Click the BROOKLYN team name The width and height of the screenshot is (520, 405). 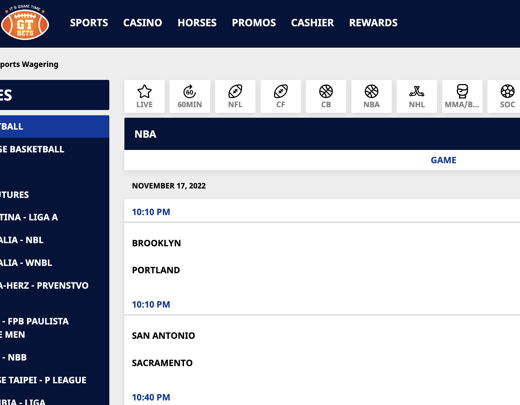coord(156,243)
